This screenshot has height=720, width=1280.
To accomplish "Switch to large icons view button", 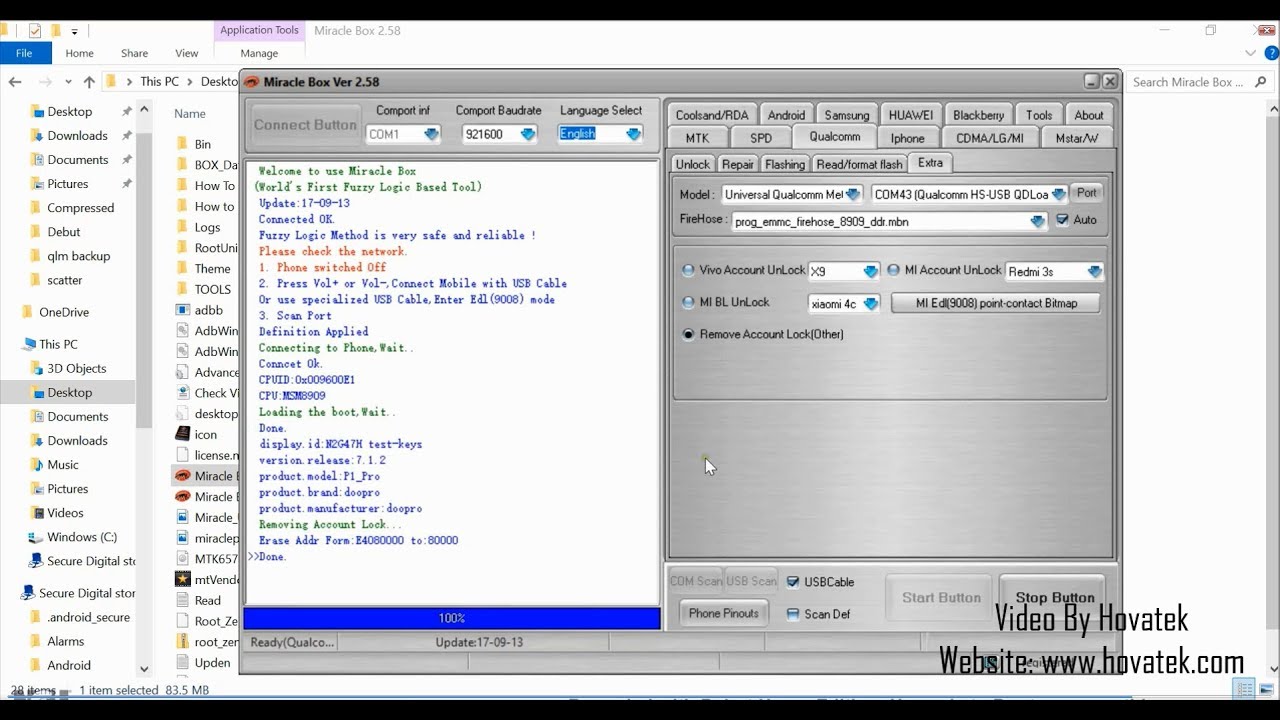I will 1267,689.
